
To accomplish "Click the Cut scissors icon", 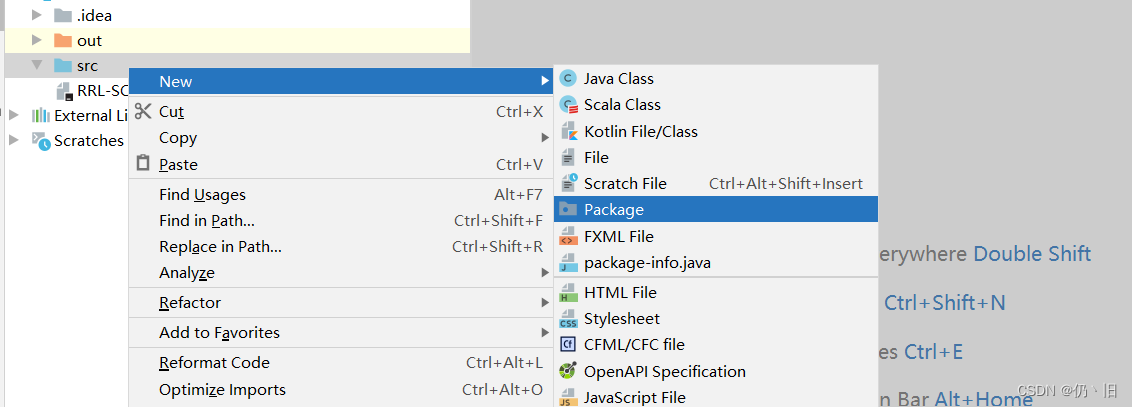I will click(x=143, y=111).
